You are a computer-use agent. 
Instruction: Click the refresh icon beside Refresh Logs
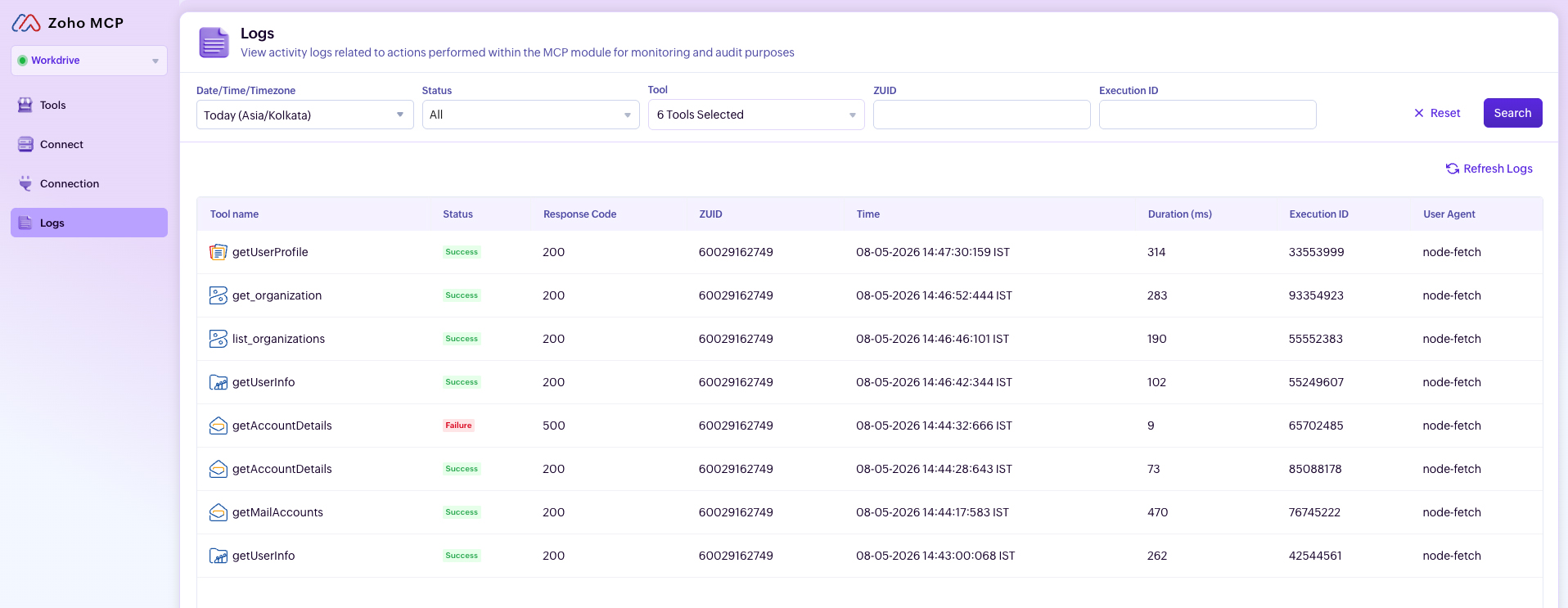tap(1453, 169)
